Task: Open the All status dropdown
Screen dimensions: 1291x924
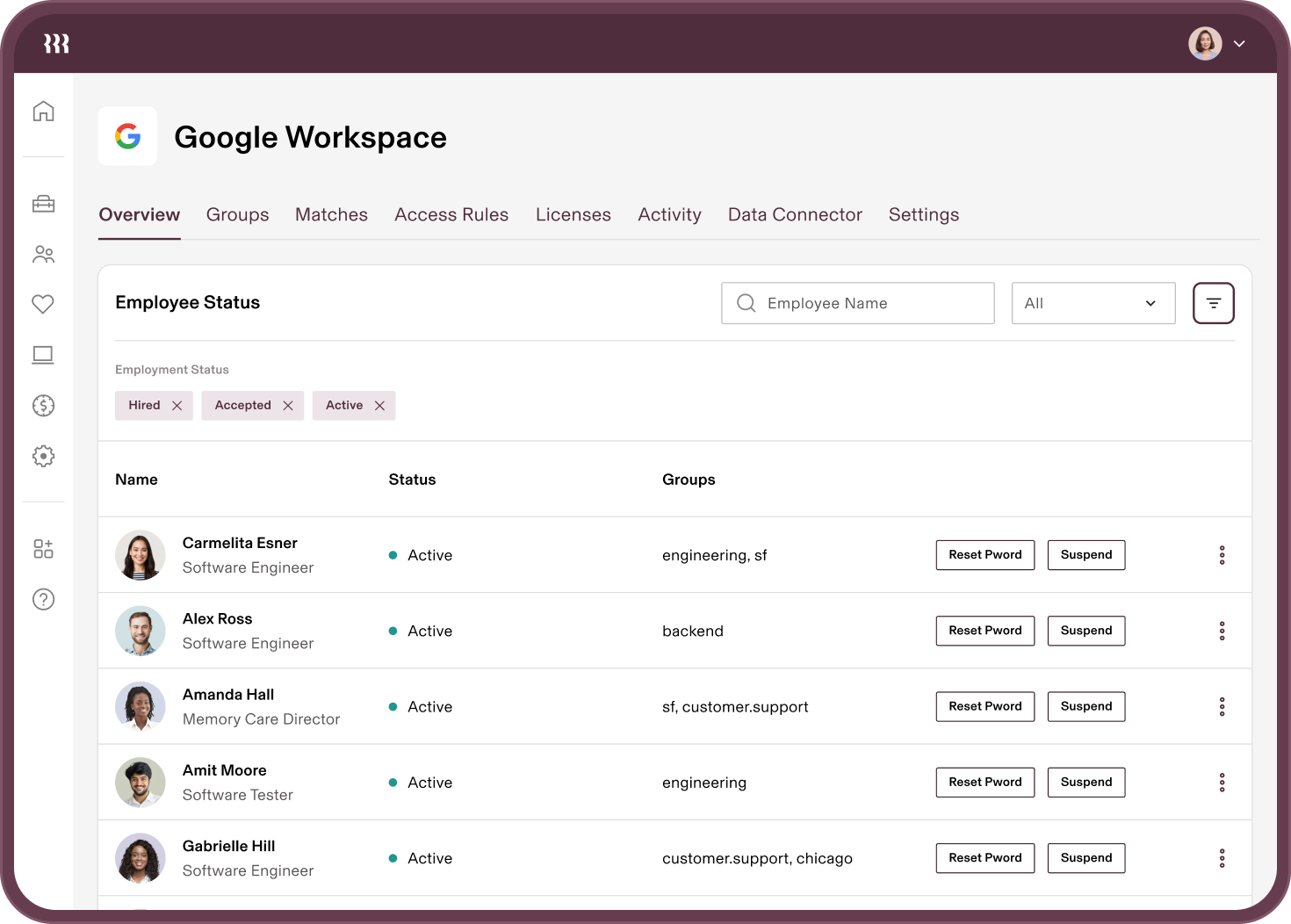Action: click(1093, 303)
